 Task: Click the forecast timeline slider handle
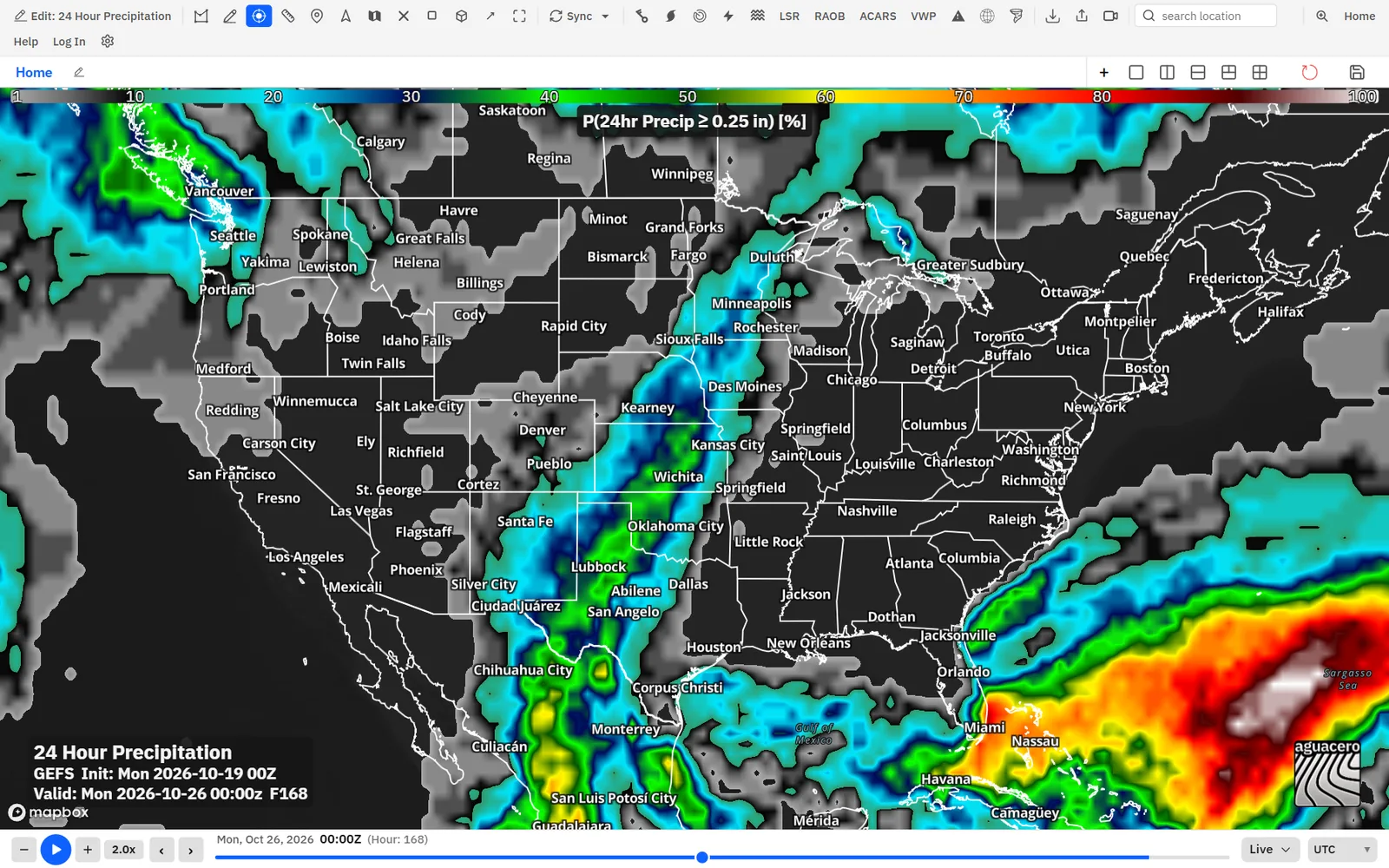[x=701, y=857]
